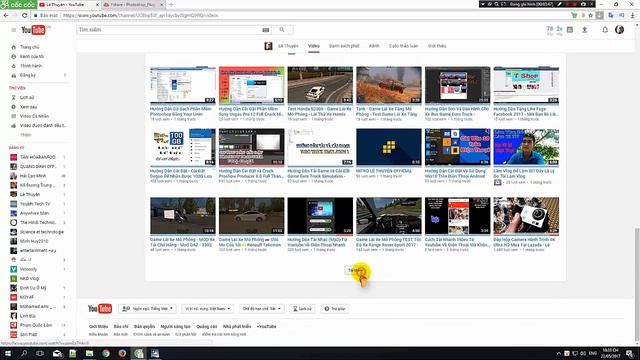Open the hamburger guide menu
Screen dimensions: 640x360
click(13, 30)
